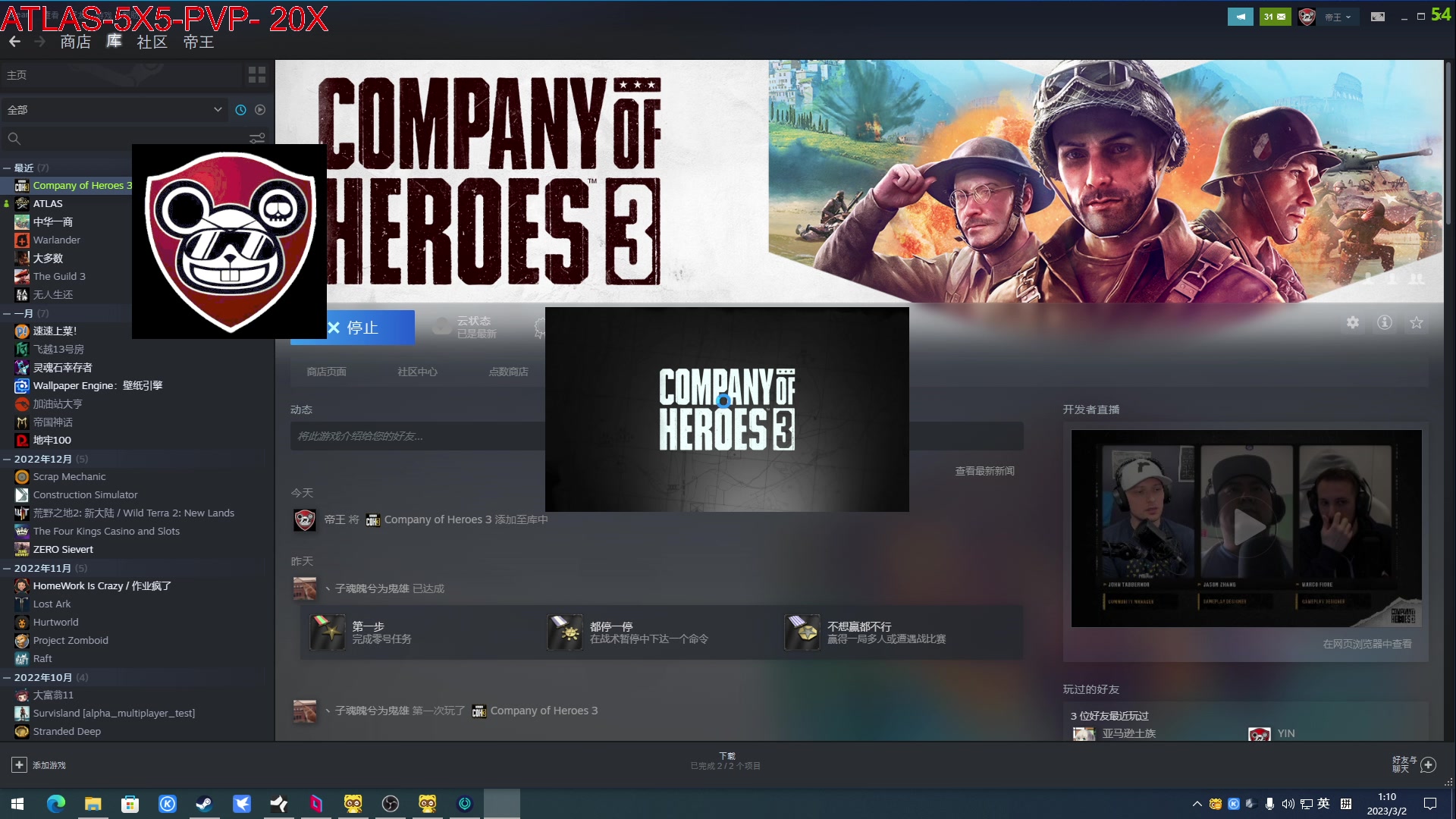Viewport: 1456px width, 819px height.
Task: Play the developer livestream video
Action: [1247, 528]
